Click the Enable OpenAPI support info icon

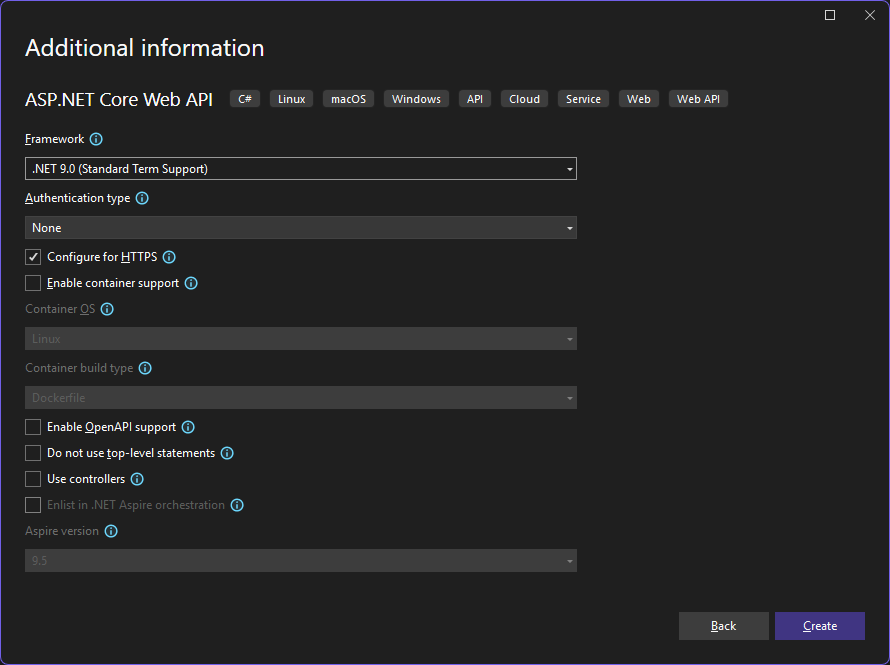tap(187, 427)
